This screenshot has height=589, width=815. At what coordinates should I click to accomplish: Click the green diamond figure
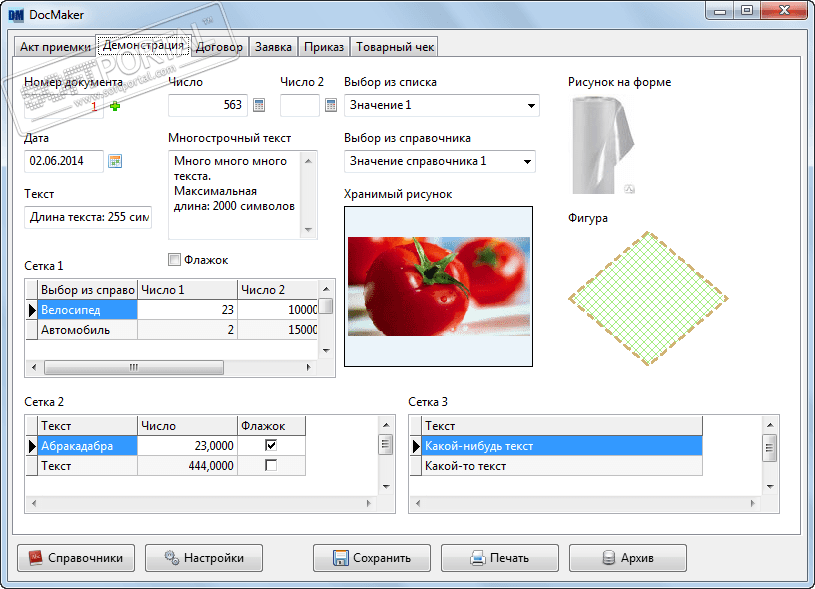click(x=648, y=298)
